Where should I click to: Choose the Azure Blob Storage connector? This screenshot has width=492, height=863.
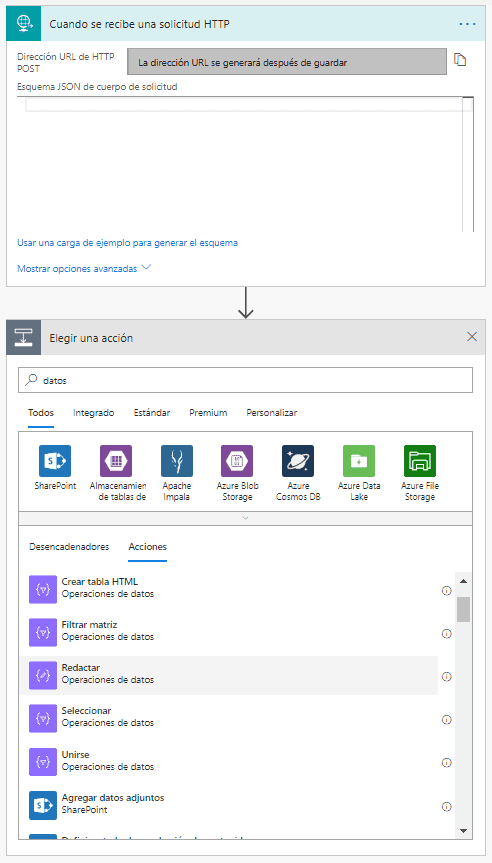237,461
